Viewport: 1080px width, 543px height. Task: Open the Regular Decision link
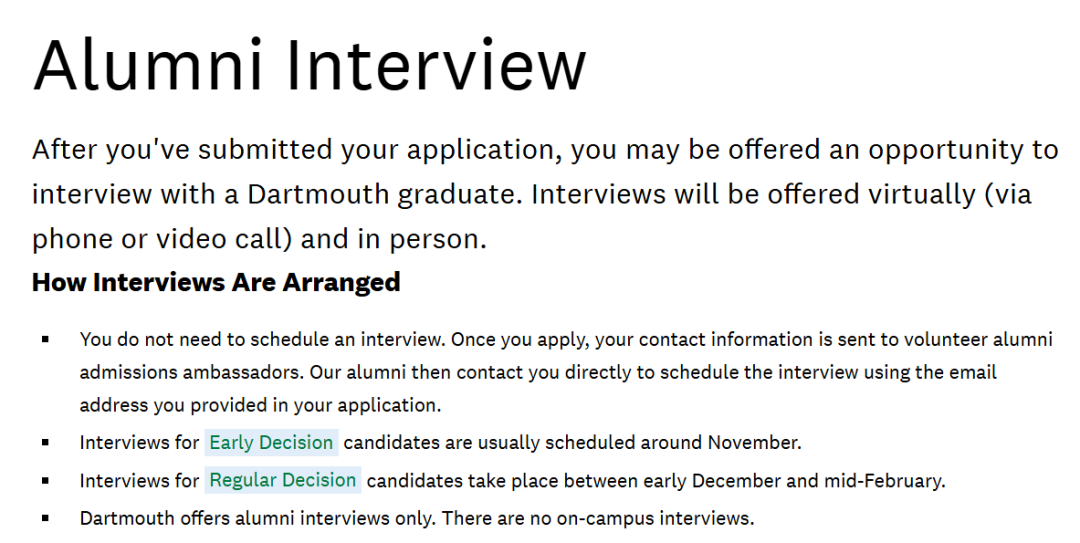point(283,480)
